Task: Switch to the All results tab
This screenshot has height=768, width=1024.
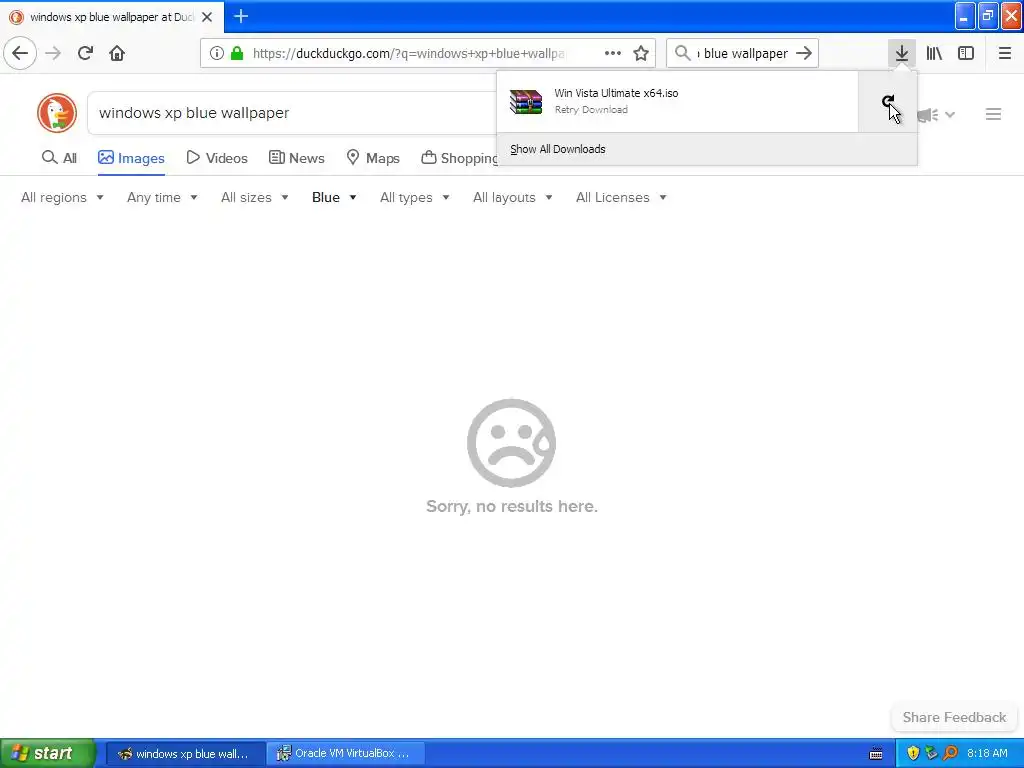Action: (59, 158)
